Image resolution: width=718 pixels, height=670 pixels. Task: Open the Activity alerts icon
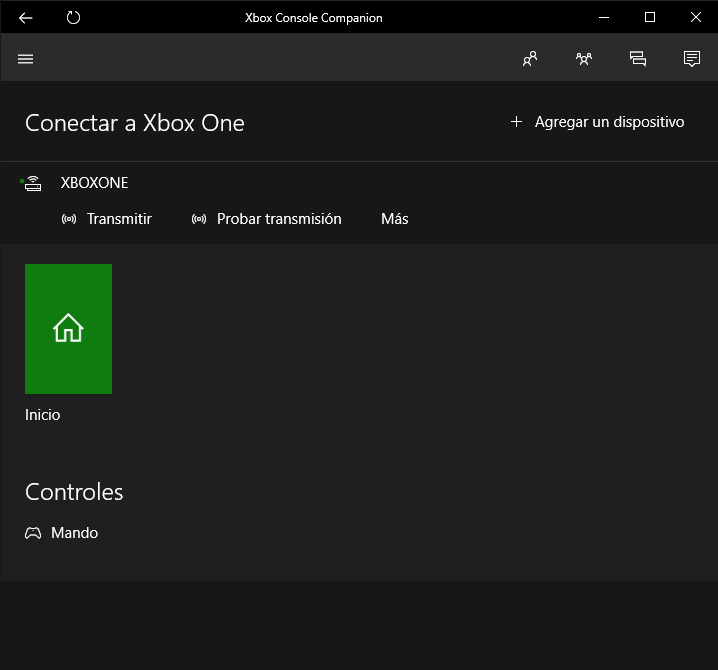tap(692, 59)
